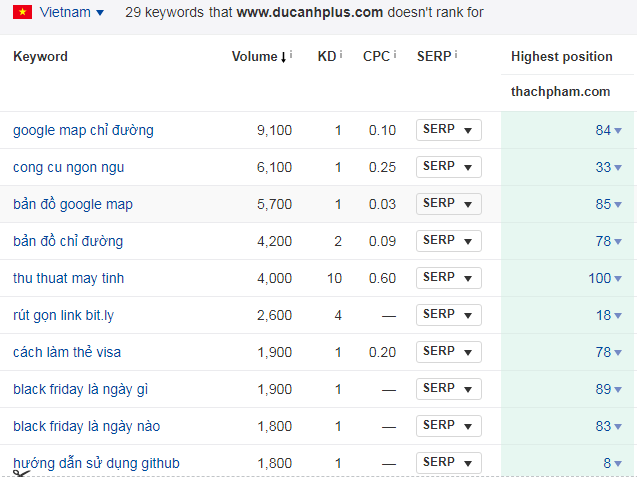The width and height of the screenshot is (637, 477).
Task: Open SERP dropdown for bản đồ chỉ đường
Action: (448, 241)
